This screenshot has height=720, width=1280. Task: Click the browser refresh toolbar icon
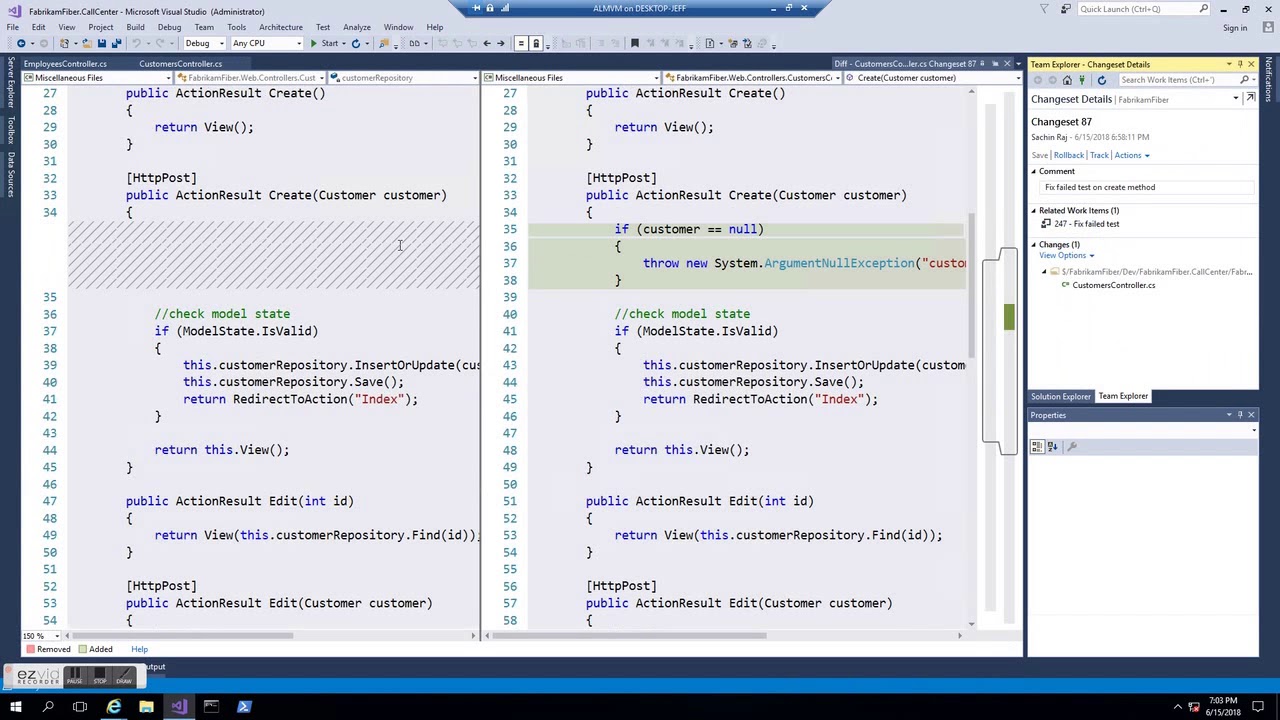[x=356, y=43]
